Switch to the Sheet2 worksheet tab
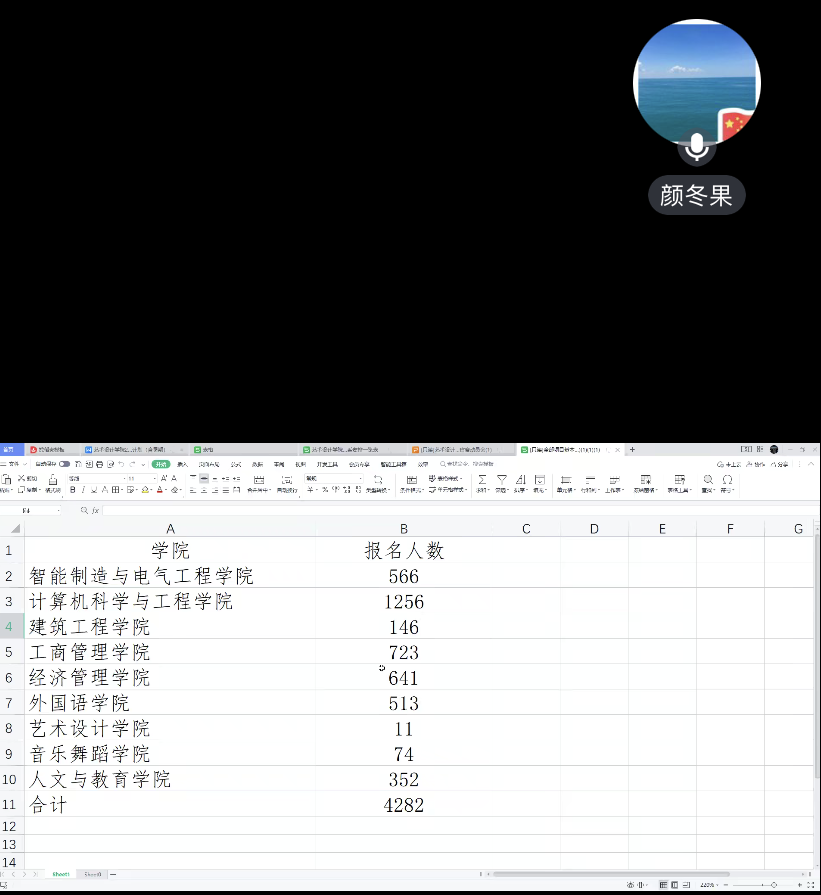The image size is (821, 895). pos(92,874)
